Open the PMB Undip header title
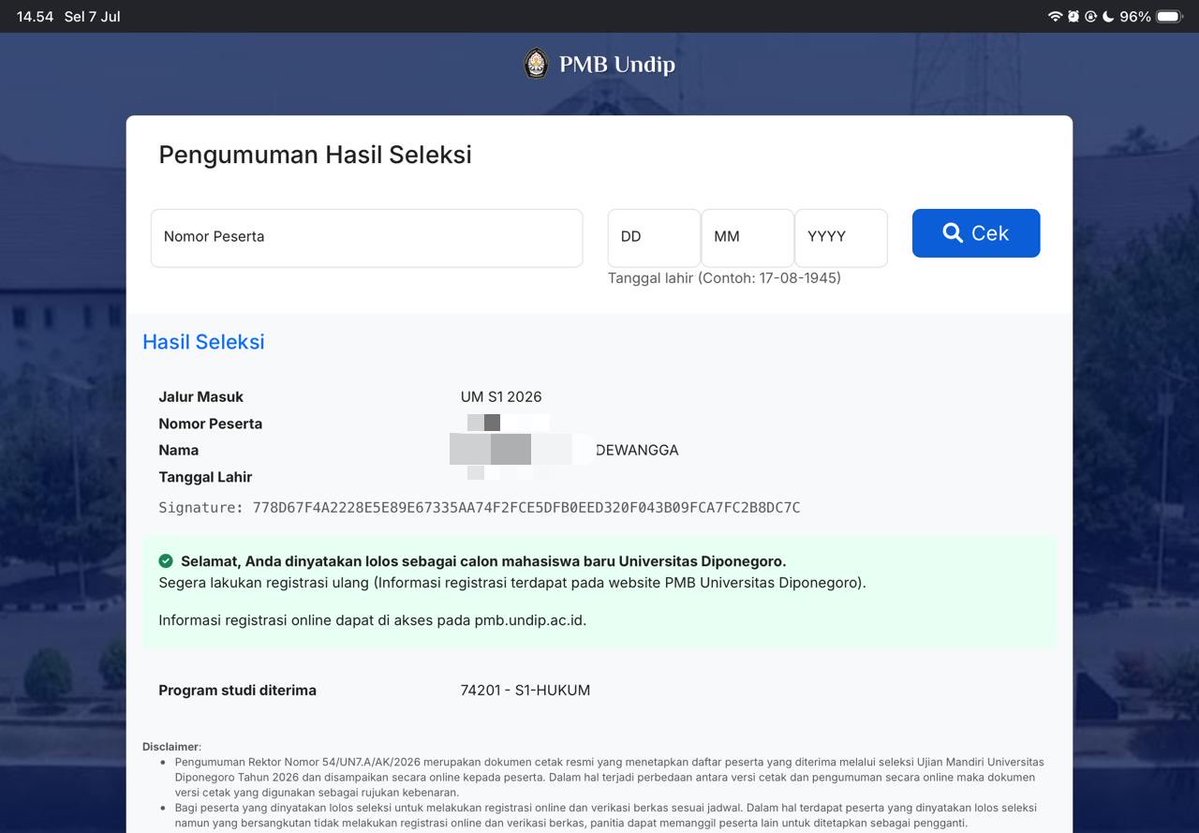Viewport: 1199px width, 833px height. pyautogui.click(x=617, y=64)
